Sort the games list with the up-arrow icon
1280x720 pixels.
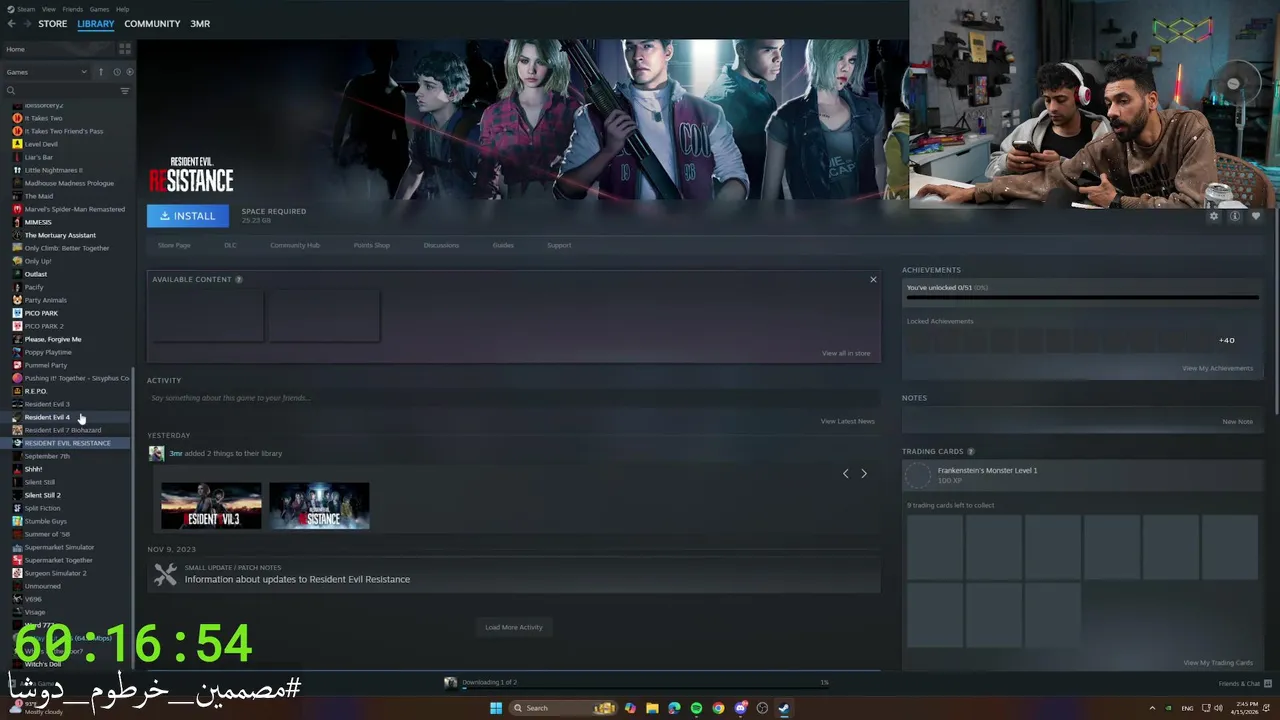click(x=100, y=72)
